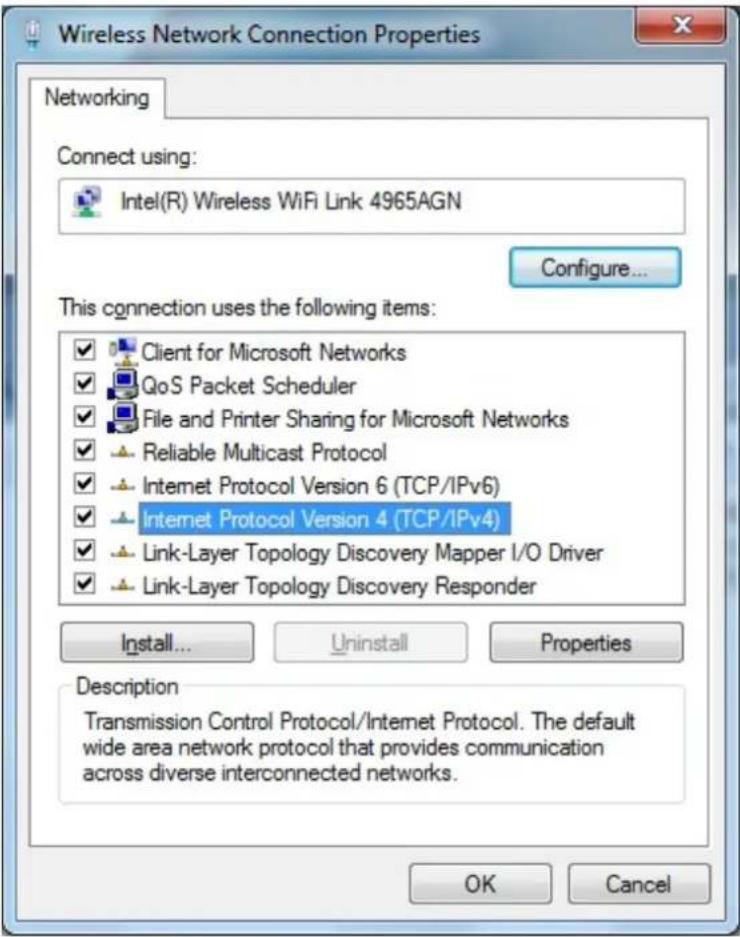Image resolution: width=740 pixels, height=937 pixels.
Task: Click 'This connection uses the following items' label
Action: [247, 308]
